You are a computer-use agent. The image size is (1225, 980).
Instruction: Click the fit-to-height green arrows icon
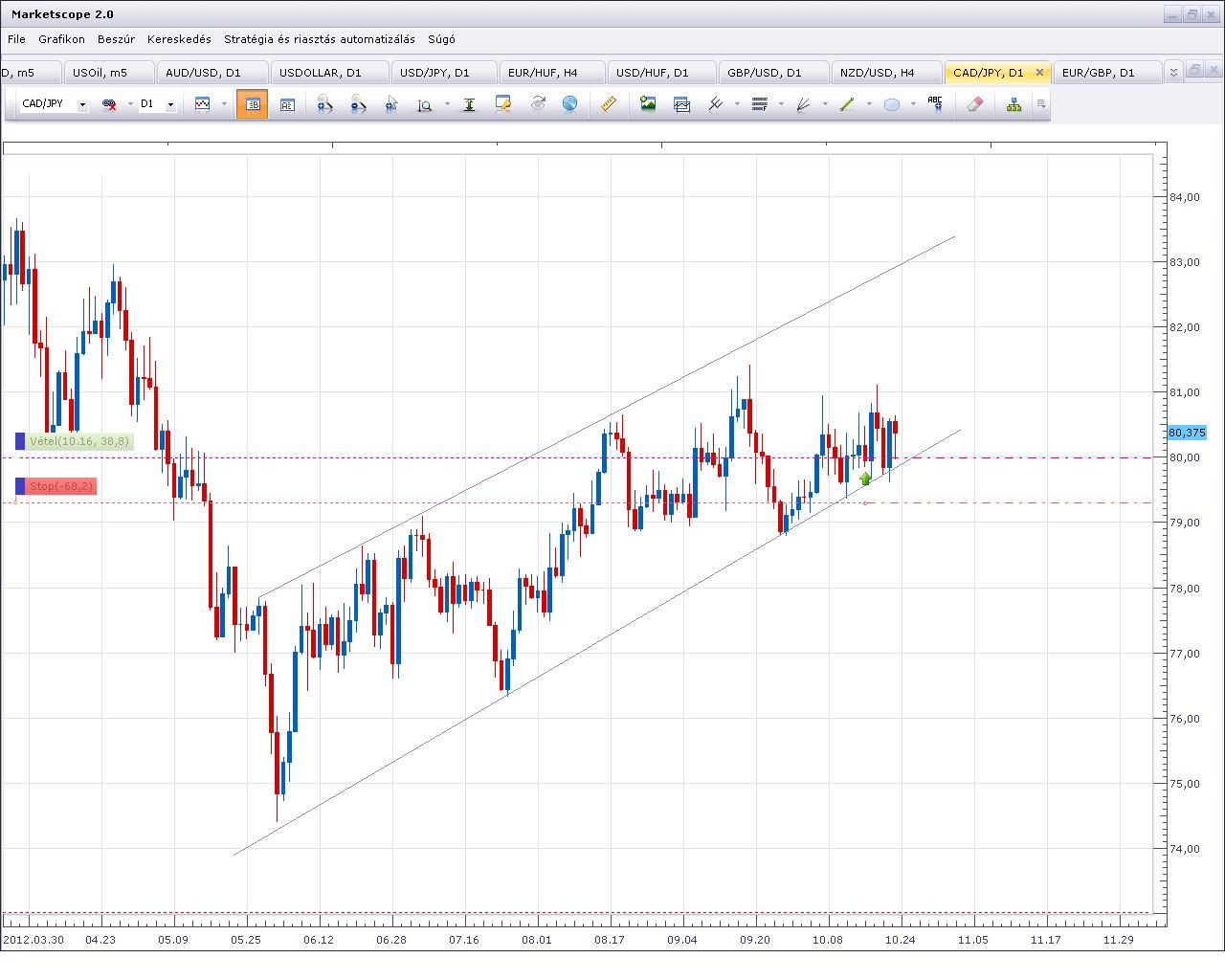tap(469, 104)
